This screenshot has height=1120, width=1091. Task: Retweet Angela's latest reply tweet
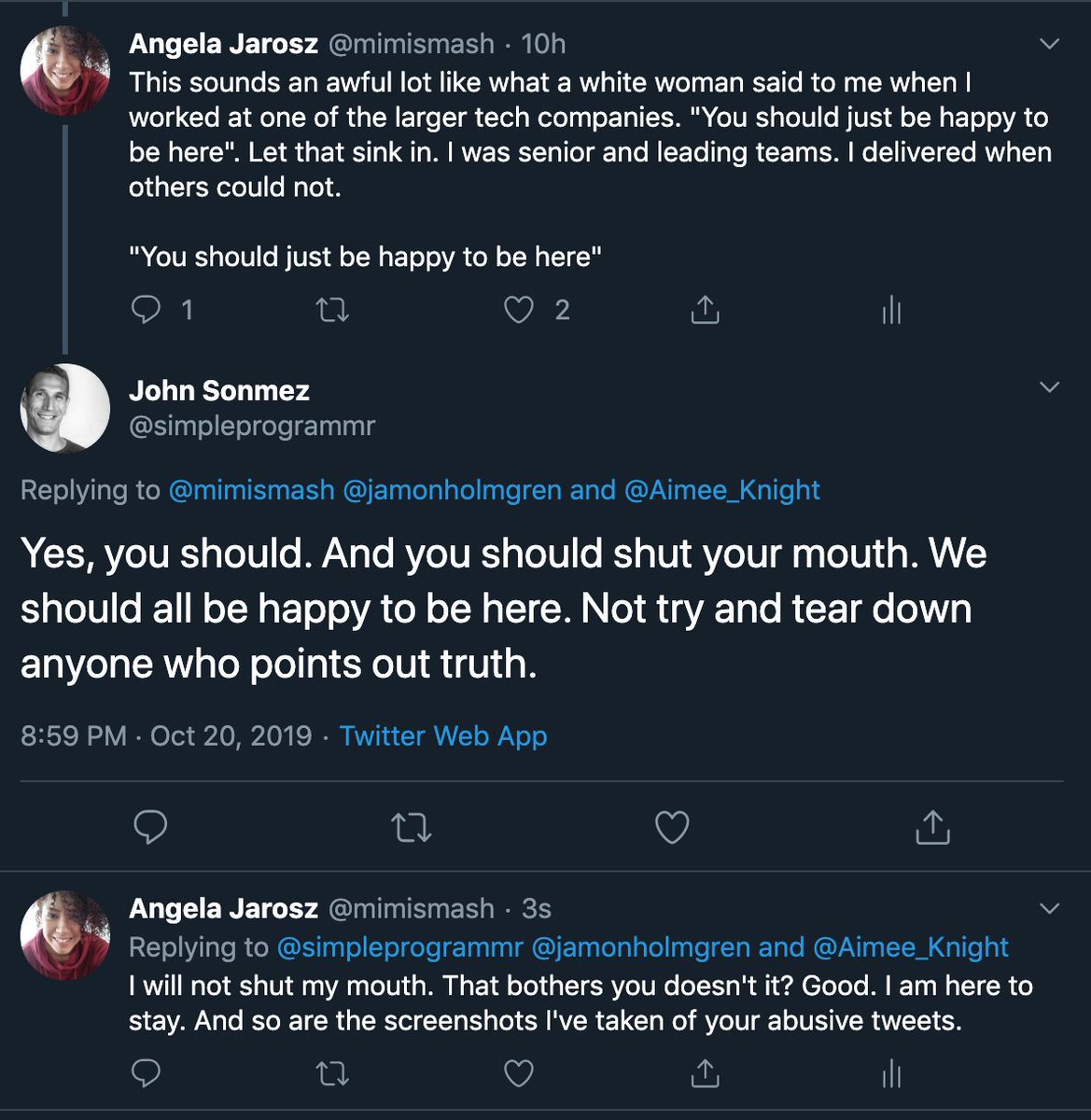pyautogui.click(x=333, y=1073)
